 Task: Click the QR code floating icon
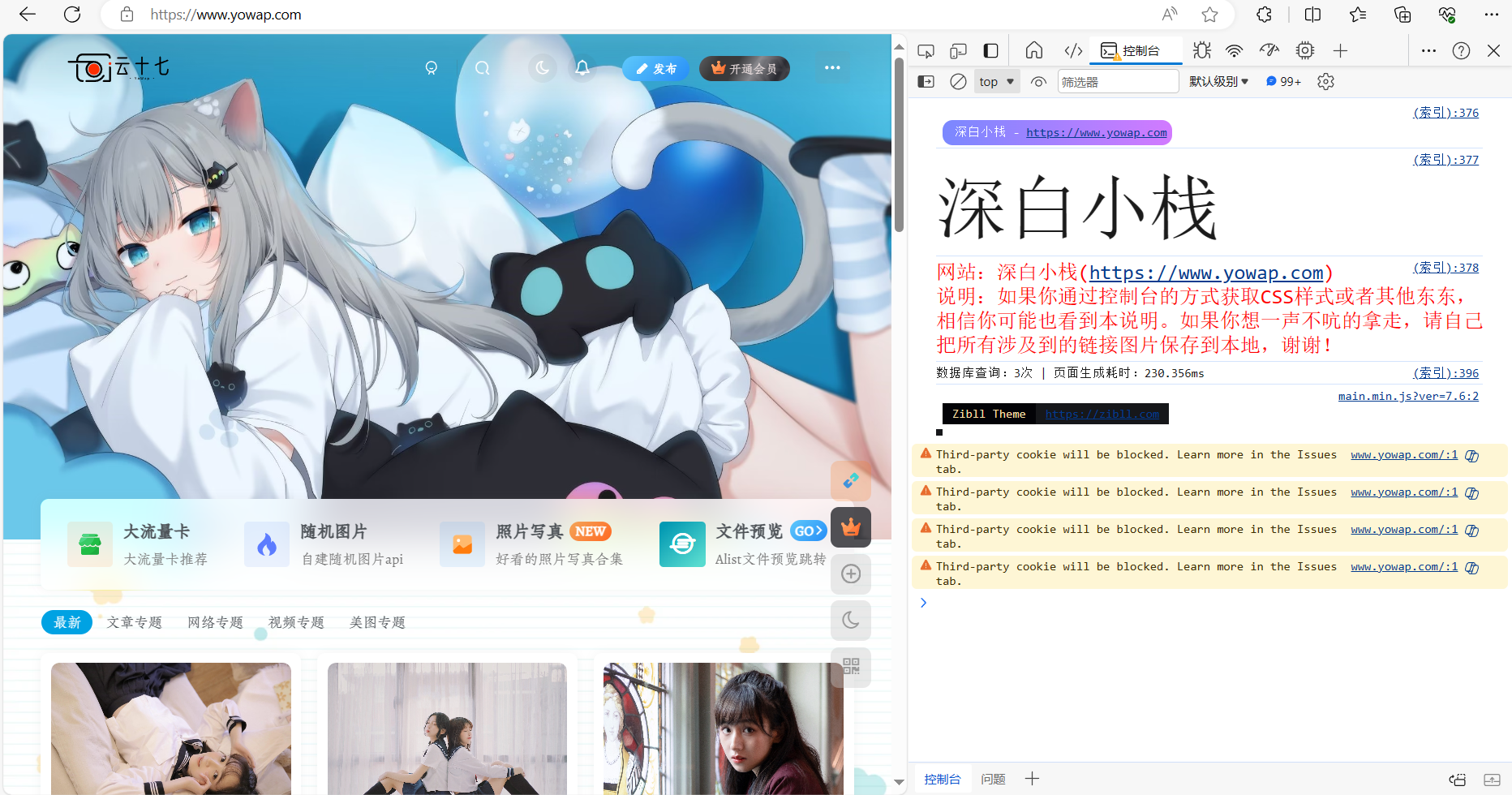coord(851,667)
